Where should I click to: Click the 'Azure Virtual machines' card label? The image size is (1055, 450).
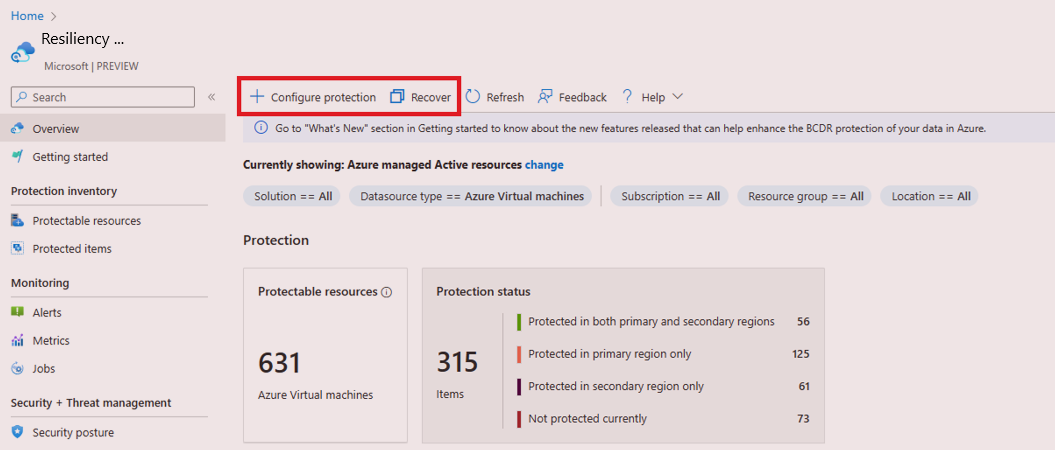(316, 395)
